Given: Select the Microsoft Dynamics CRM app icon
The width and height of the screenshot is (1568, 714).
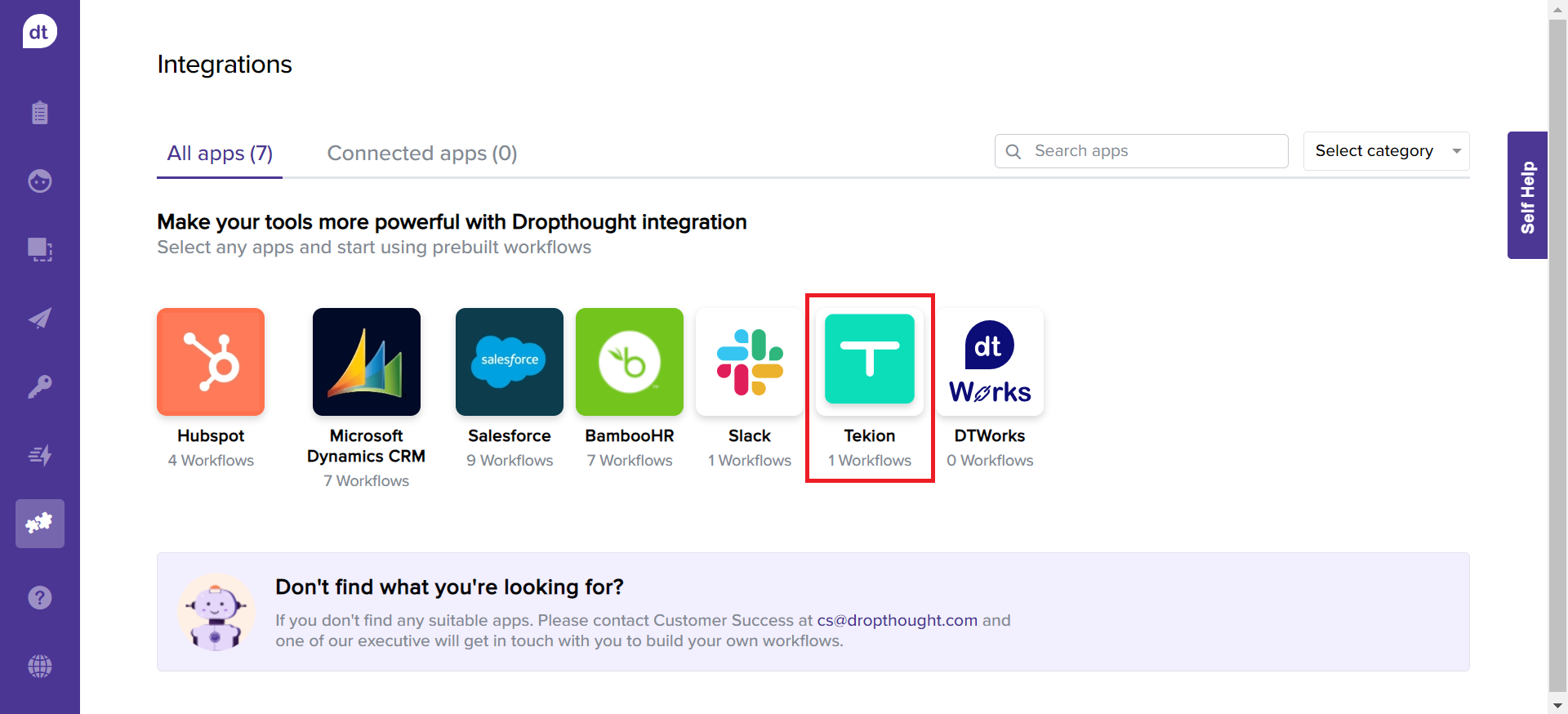Looking at the screenshot, I should [x=367, y=362].
